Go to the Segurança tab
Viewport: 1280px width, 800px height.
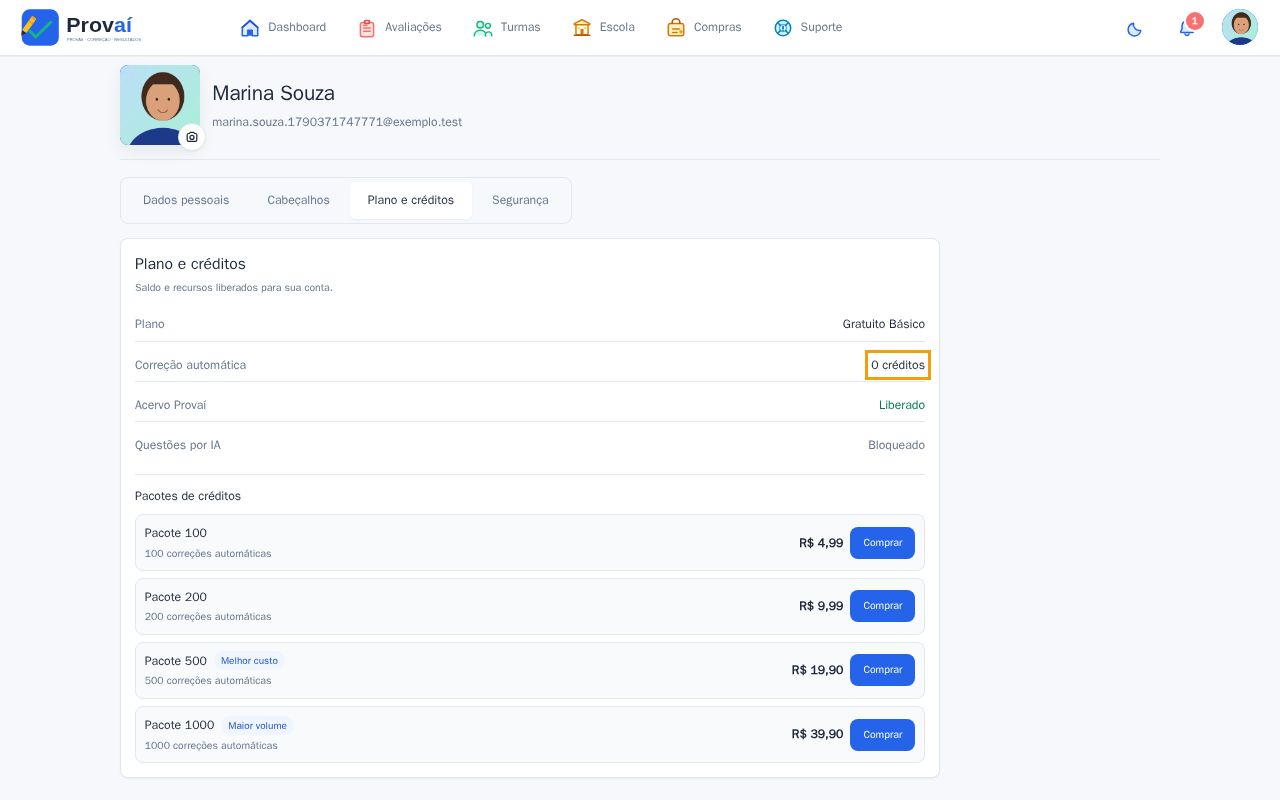coord(520,200)
